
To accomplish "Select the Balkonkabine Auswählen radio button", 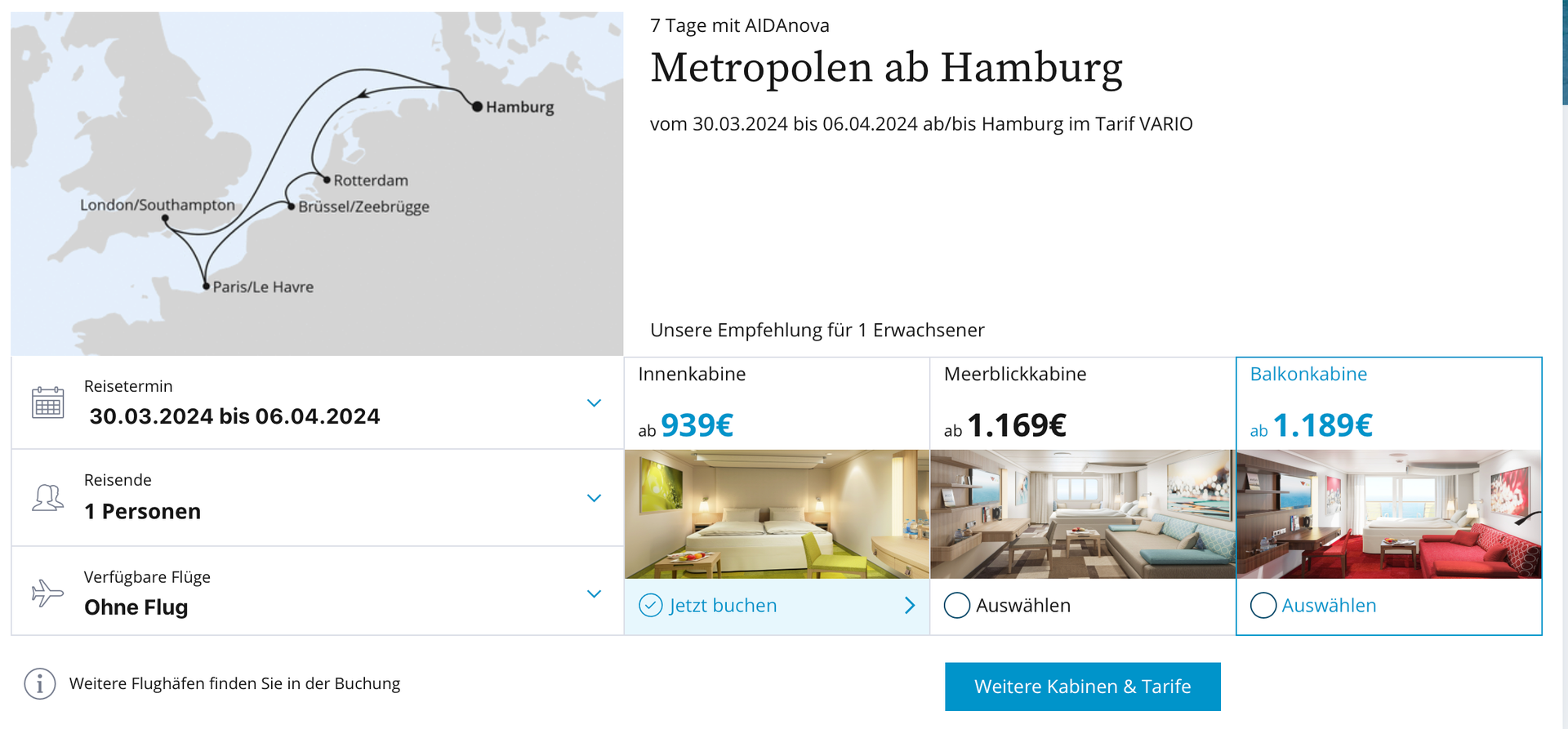I will click(x=1263, y=606).
